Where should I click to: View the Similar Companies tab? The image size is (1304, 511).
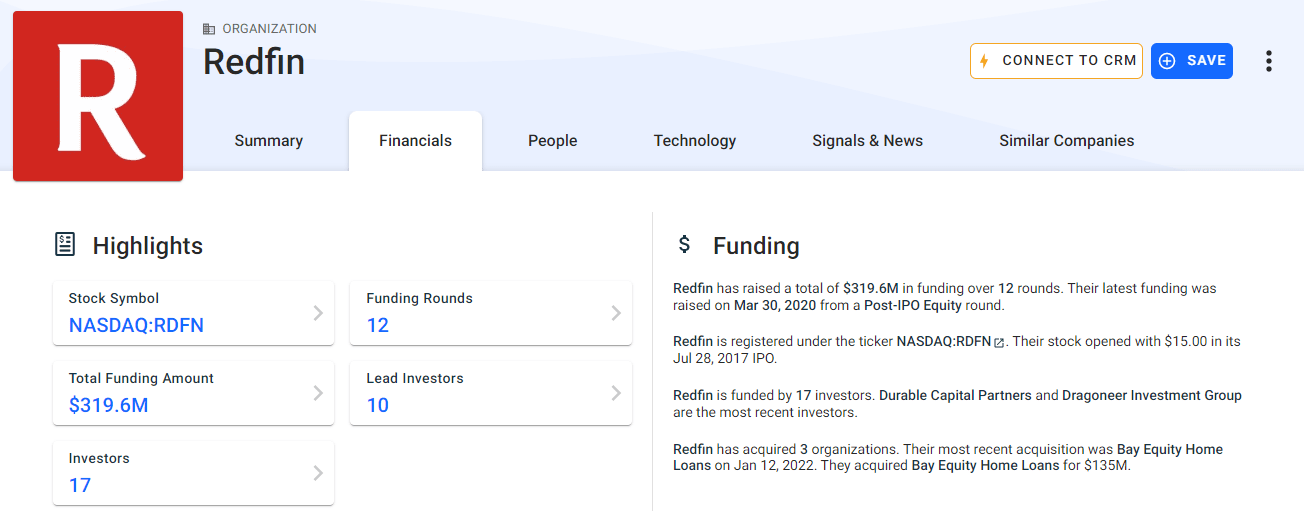pos(1067,141)
